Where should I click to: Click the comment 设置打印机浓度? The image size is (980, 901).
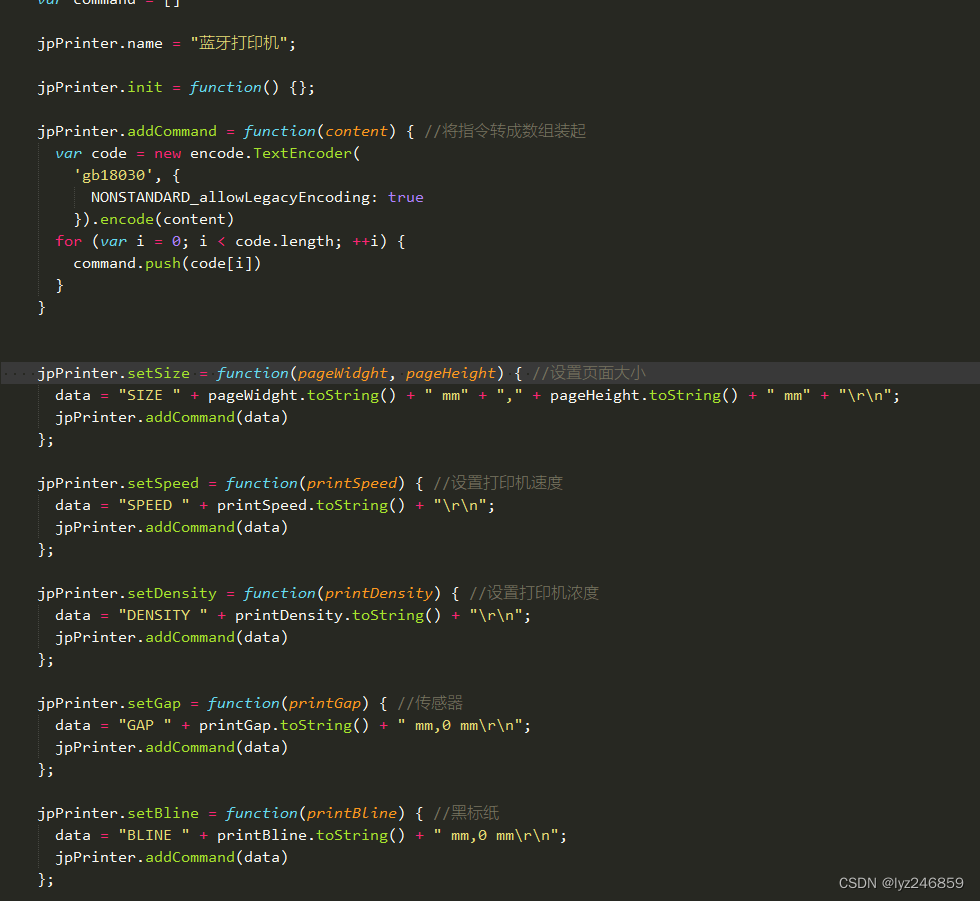[534, 593]
